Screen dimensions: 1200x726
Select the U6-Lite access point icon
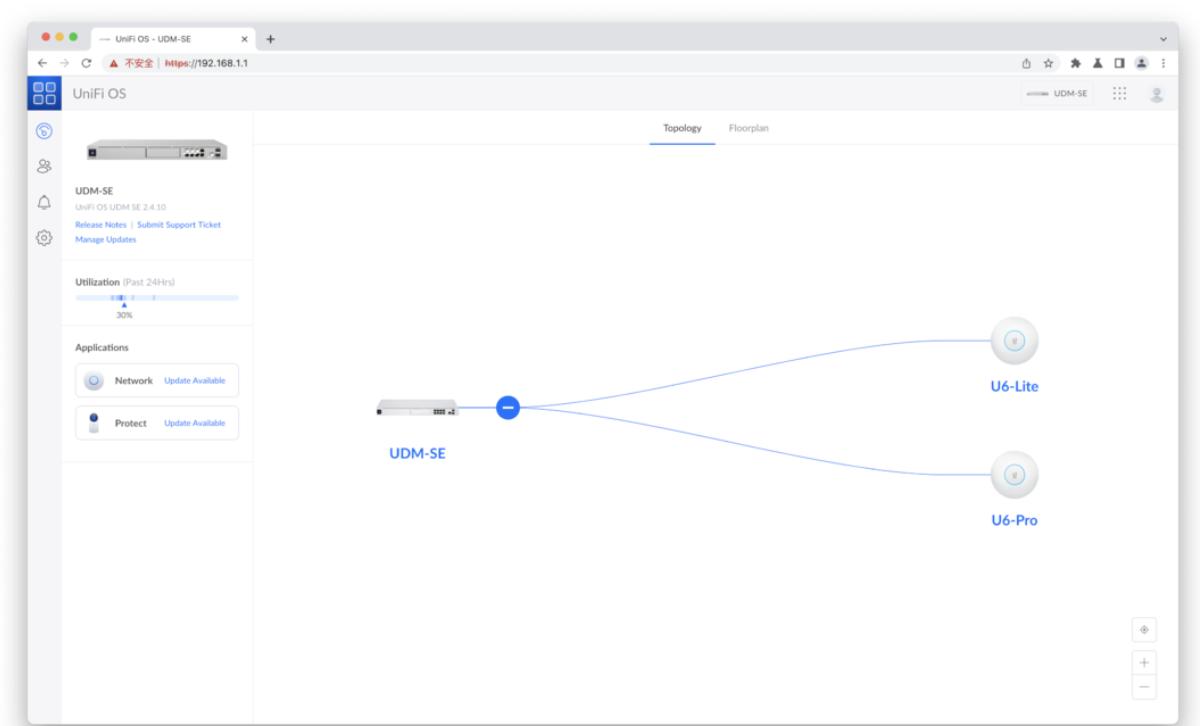point(1013,343)
